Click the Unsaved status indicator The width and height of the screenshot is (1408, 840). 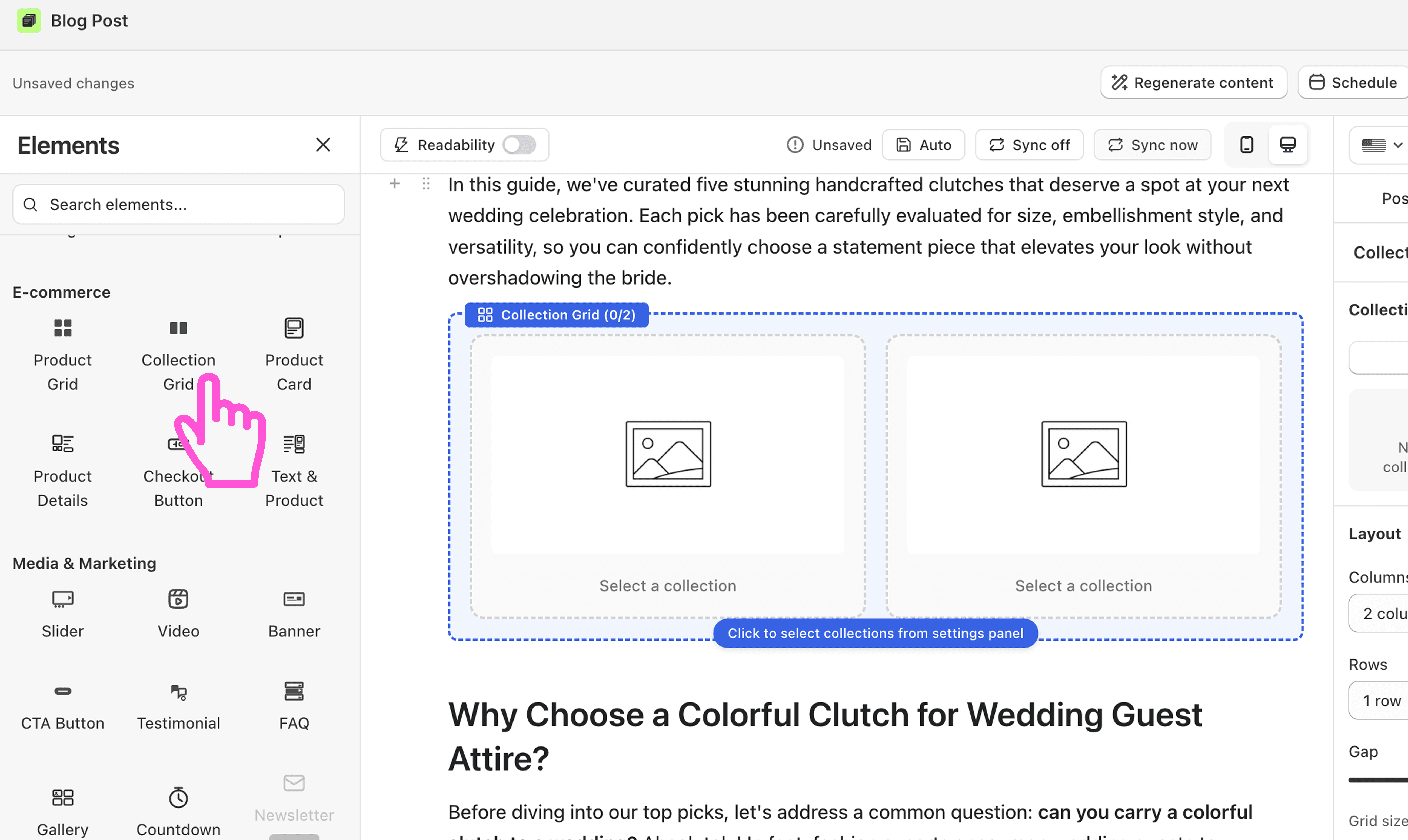point(828,145)
